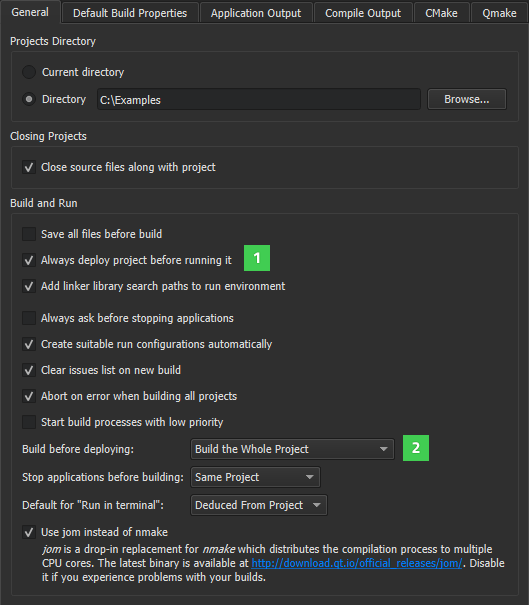The width and height of the screenshot is (529, 605).
Task: Open the Build before deploying dropdown
Action: point(292,449)
